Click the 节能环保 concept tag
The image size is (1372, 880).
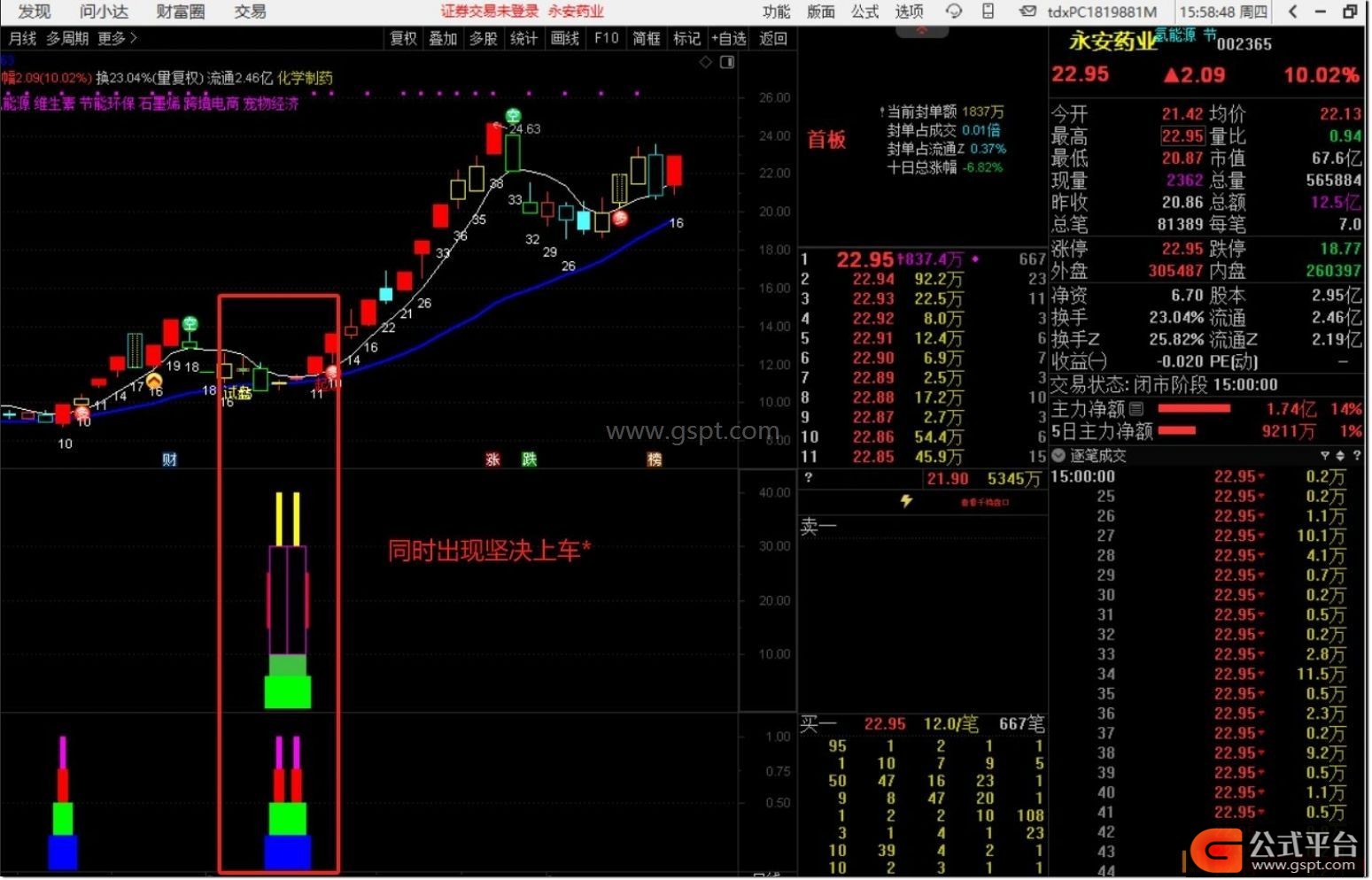tap(107, 103)
